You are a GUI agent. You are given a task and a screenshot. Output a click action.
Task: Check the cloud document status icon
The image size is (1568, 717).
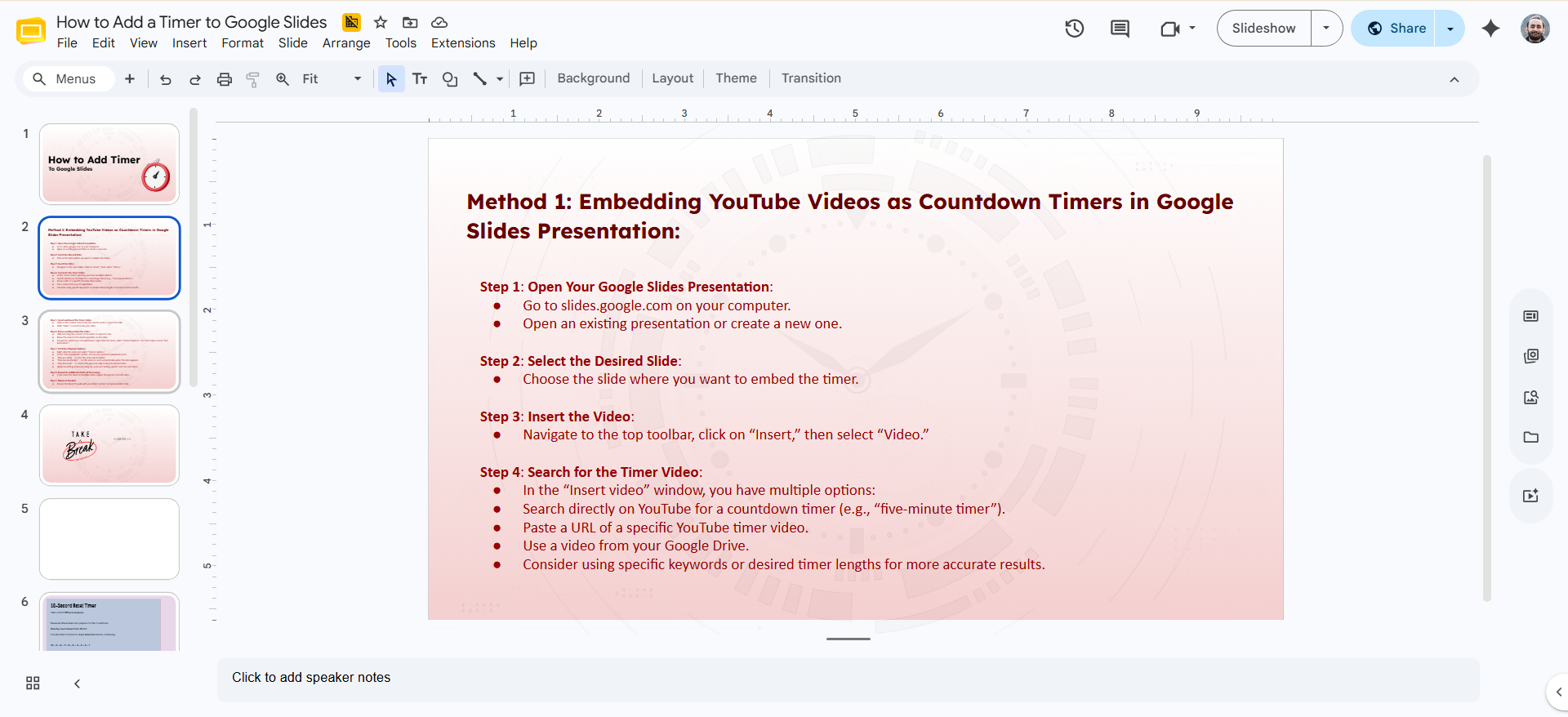click(439, 22)
